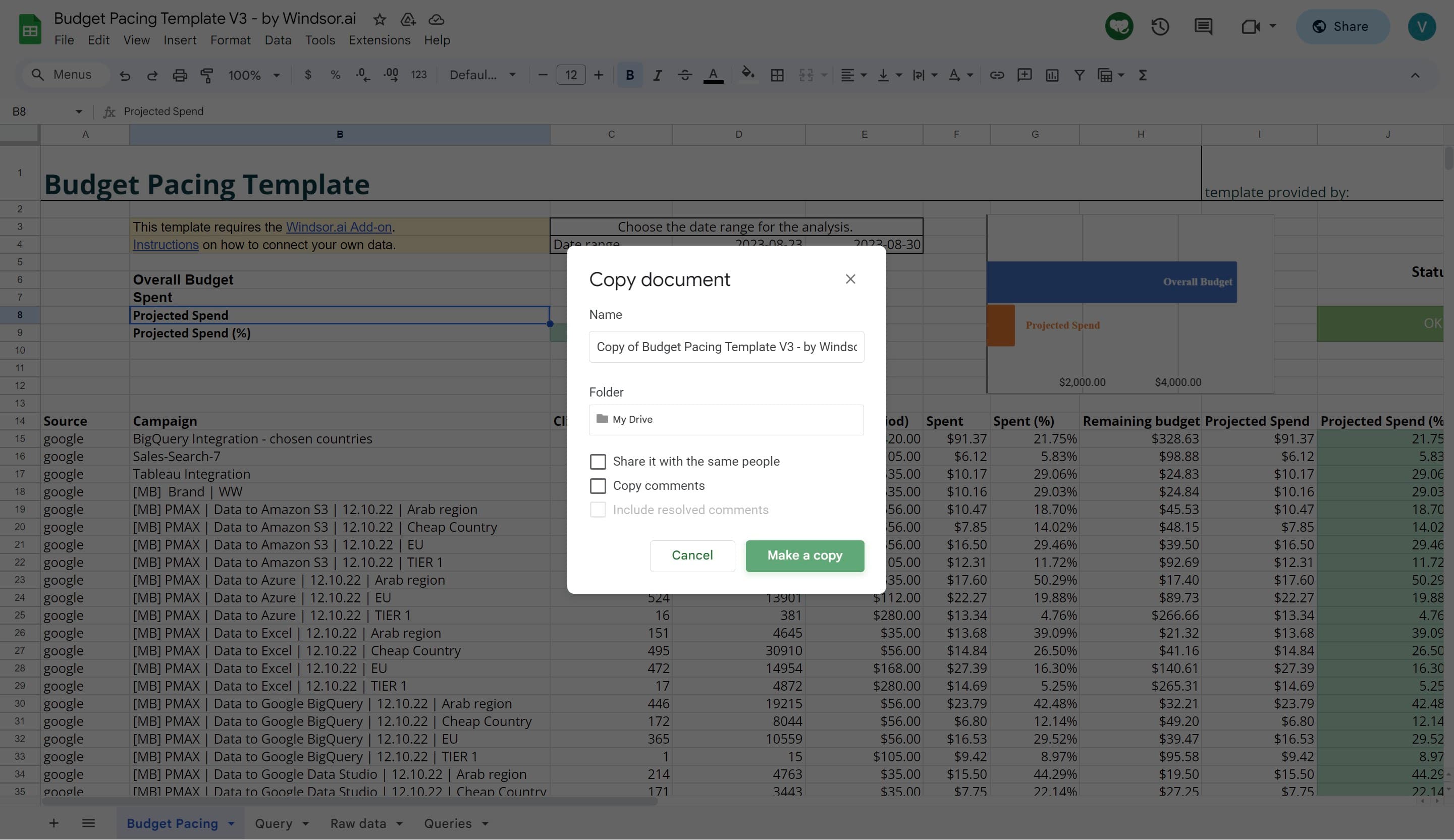Open the Data menu

pos(278,40)
